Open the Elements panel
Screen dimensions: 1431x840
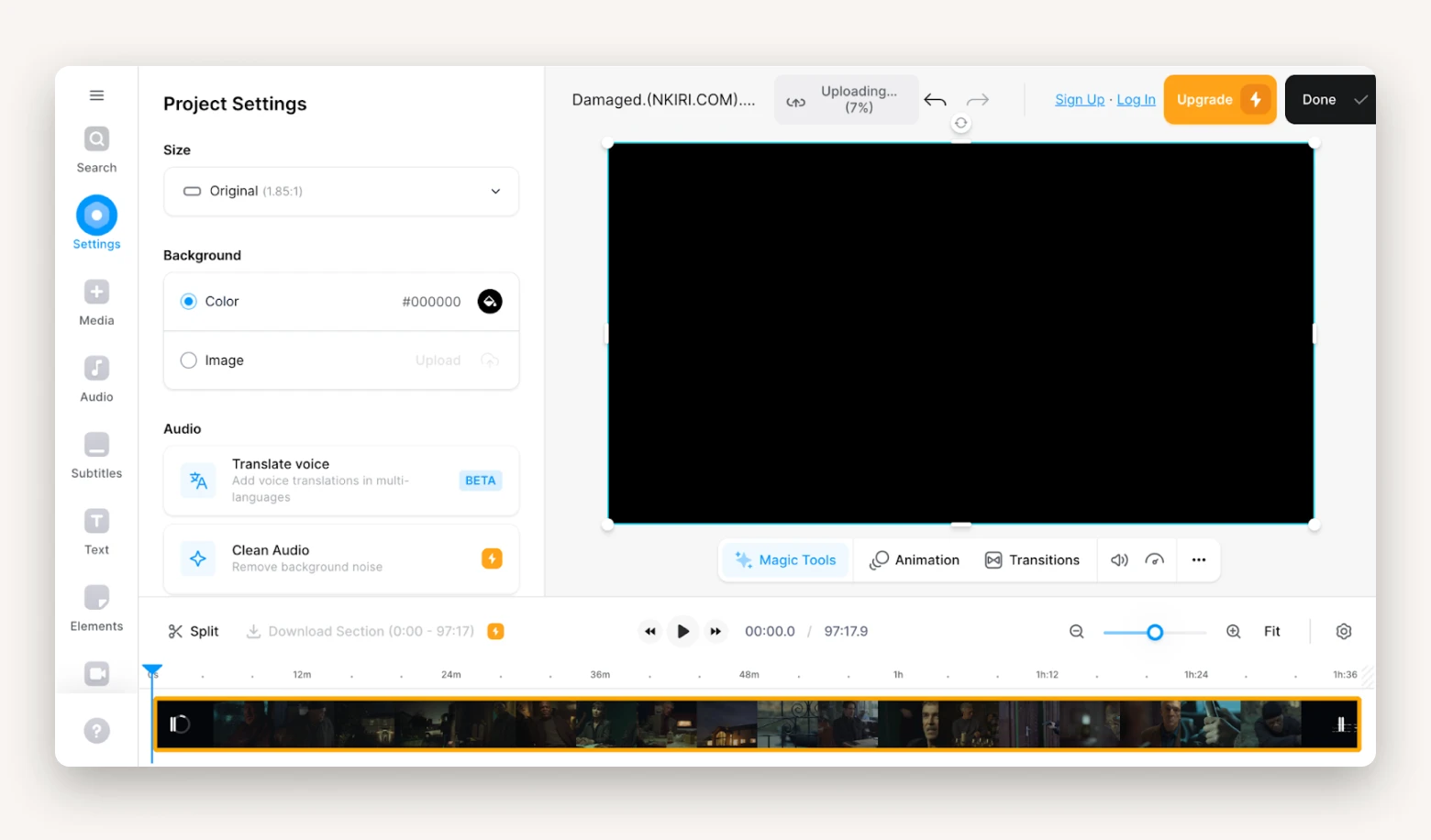95,608
